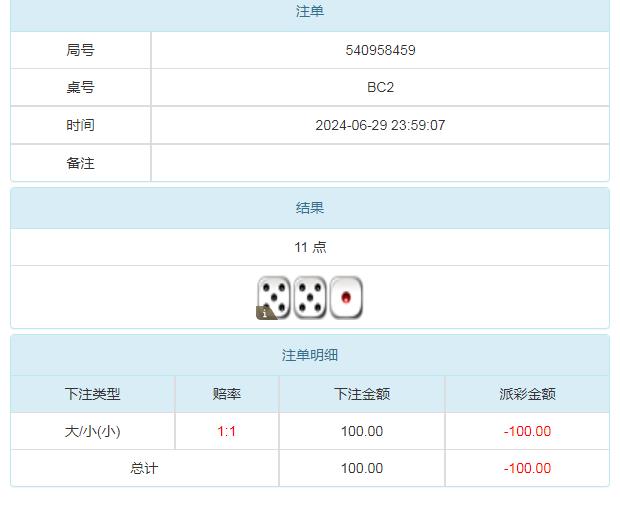
Task: Click the 11 点 result text
Action: click(310, 247)
